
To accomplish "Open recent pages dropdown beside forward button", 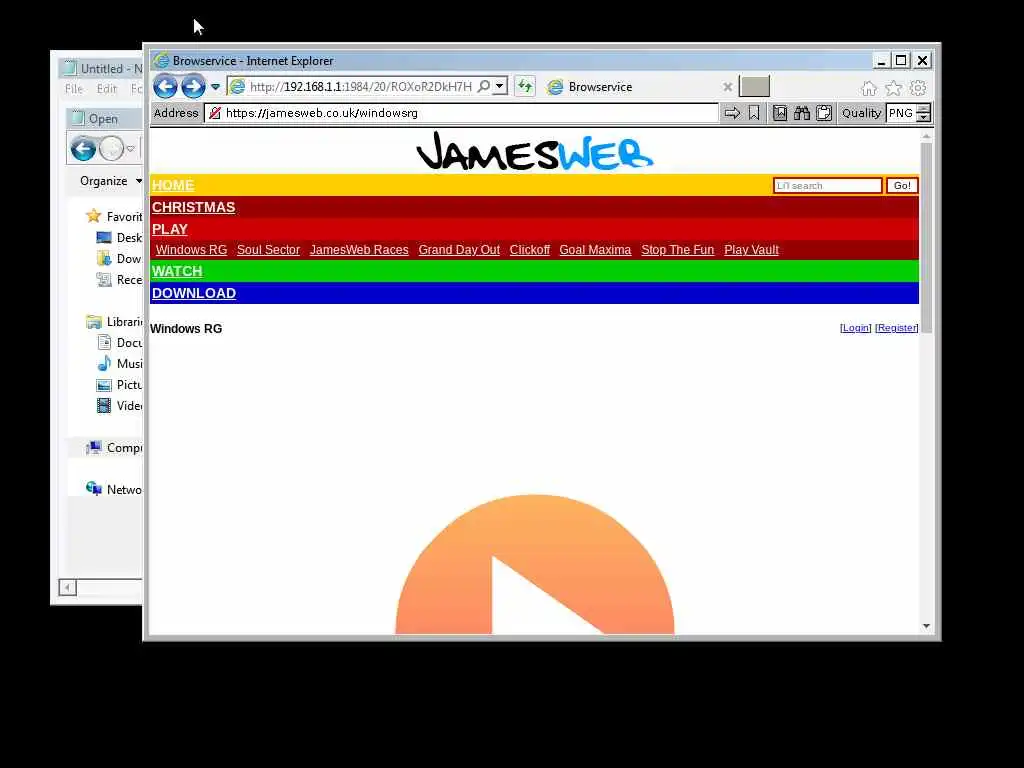I will (215, 87).
